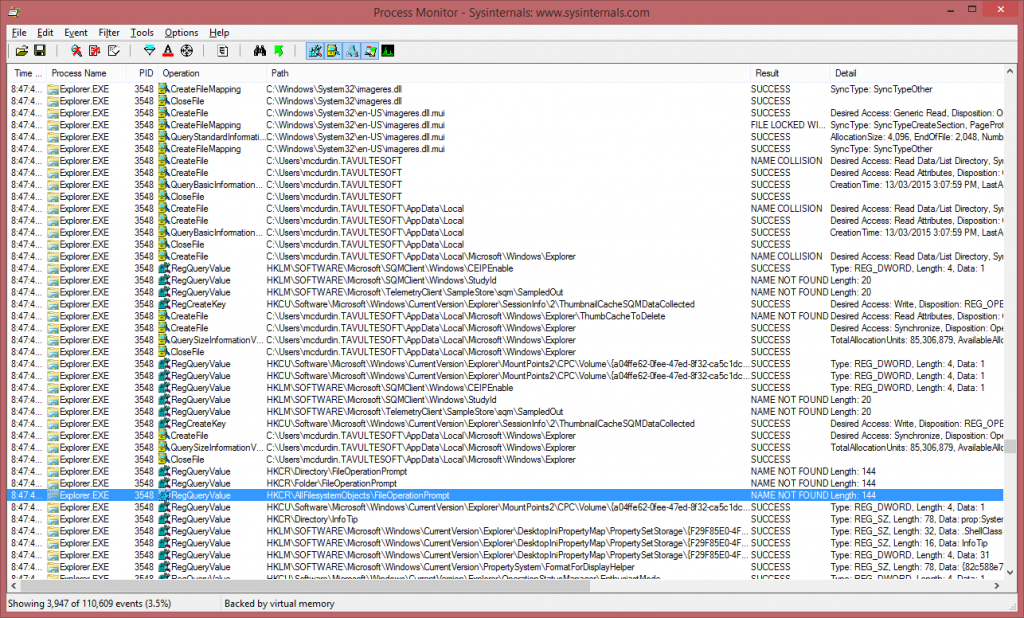Click 'Showing 3,947 of 110,609 events' status text
This screenshot has width=1024, height=618.
pos(90,604)
